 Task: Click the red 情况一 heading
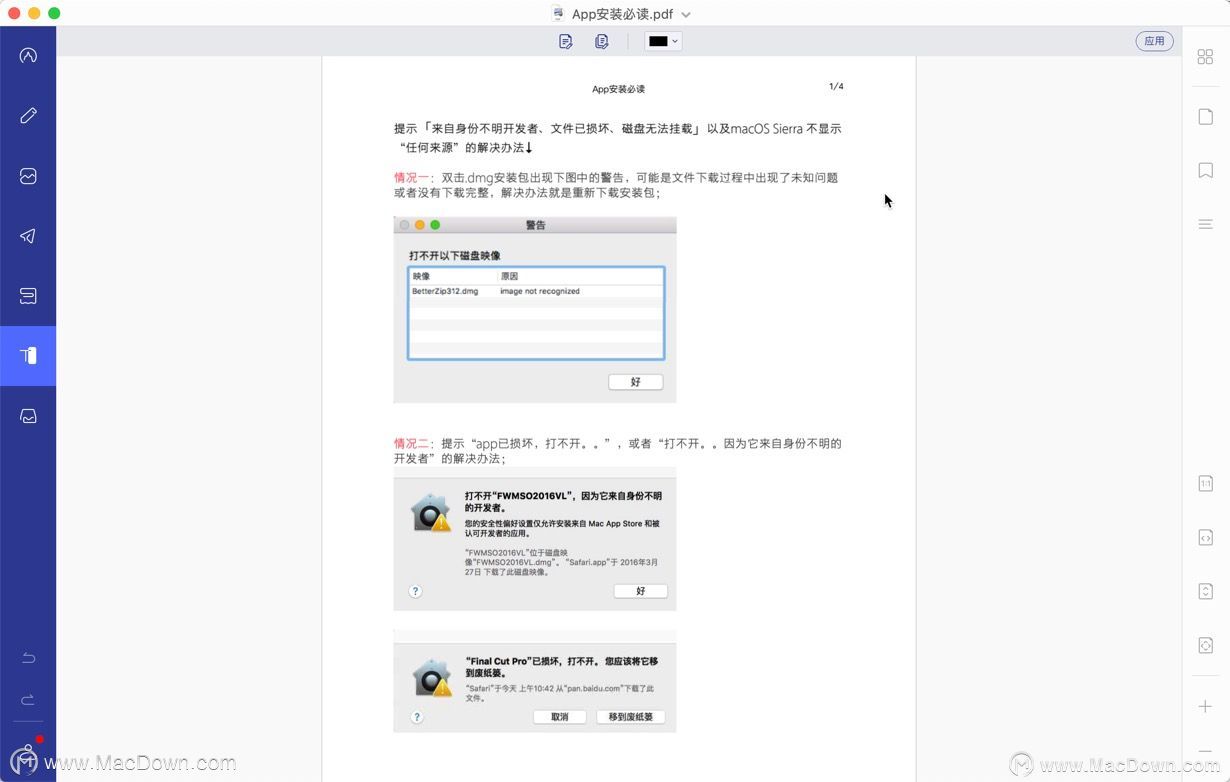click(x=411, y=177)
